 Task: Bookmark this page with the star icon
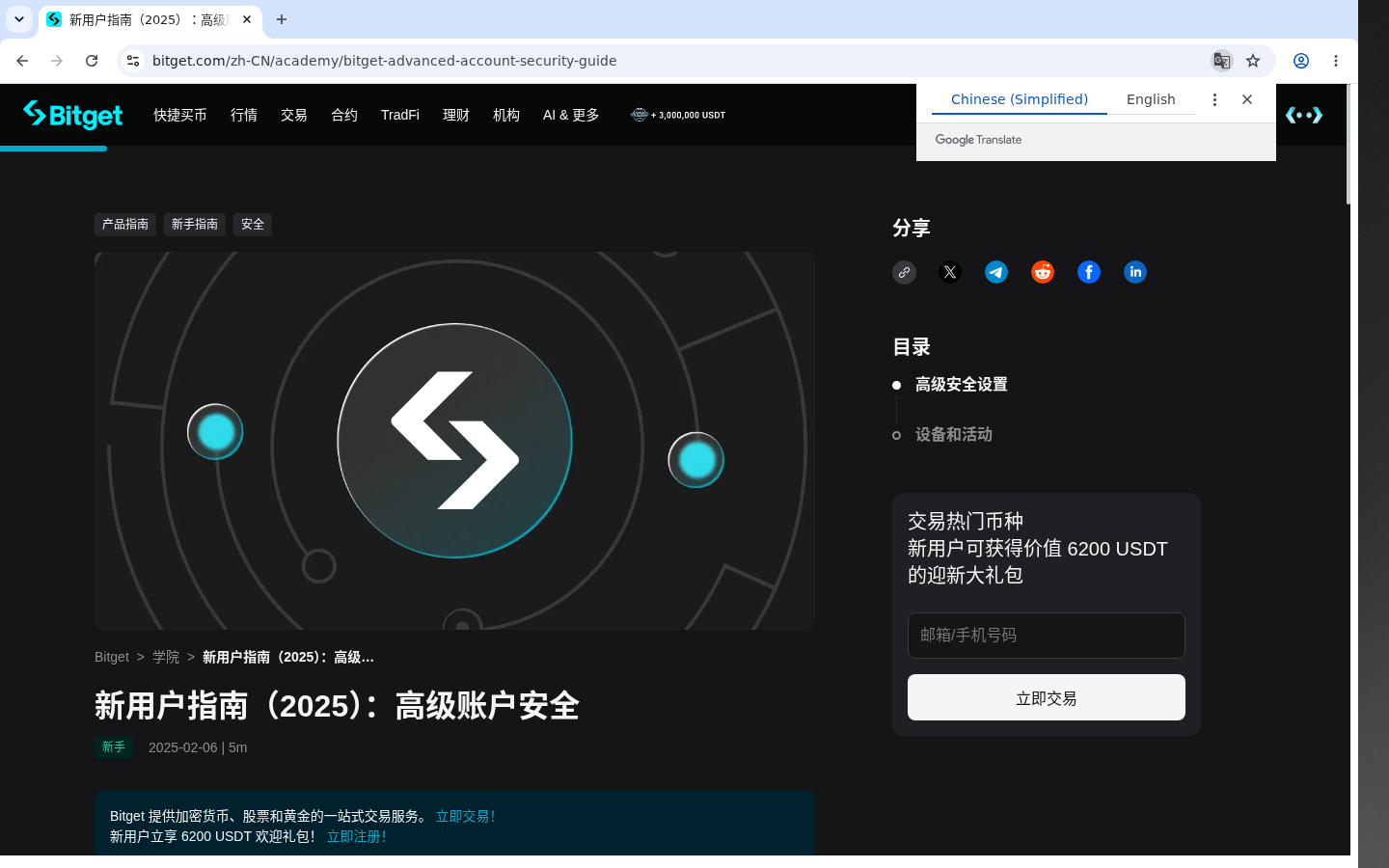(1253, 61)
